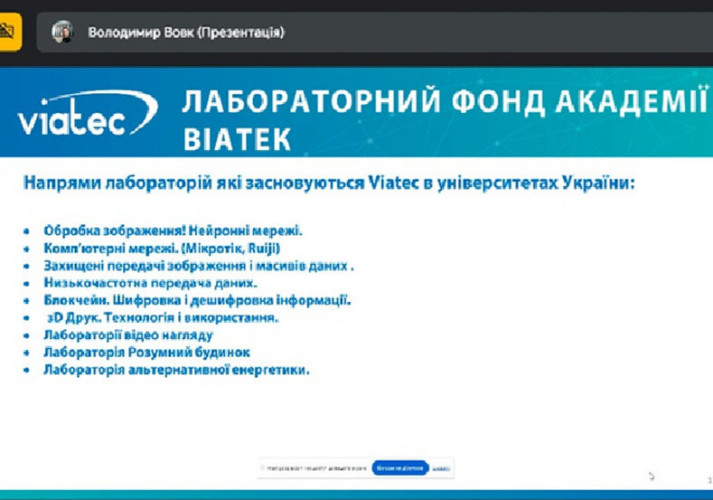Click the yellow icon button at top left
Screen dimensions: 713x500
[9, 32]
